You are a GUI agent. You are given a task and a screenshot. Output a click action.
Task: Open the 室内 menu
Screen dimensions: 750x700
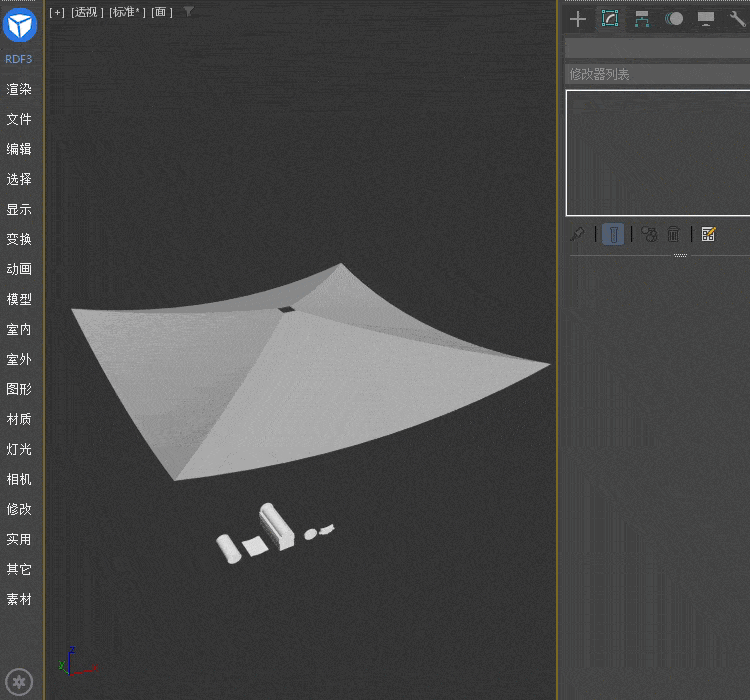coord(19,329)
